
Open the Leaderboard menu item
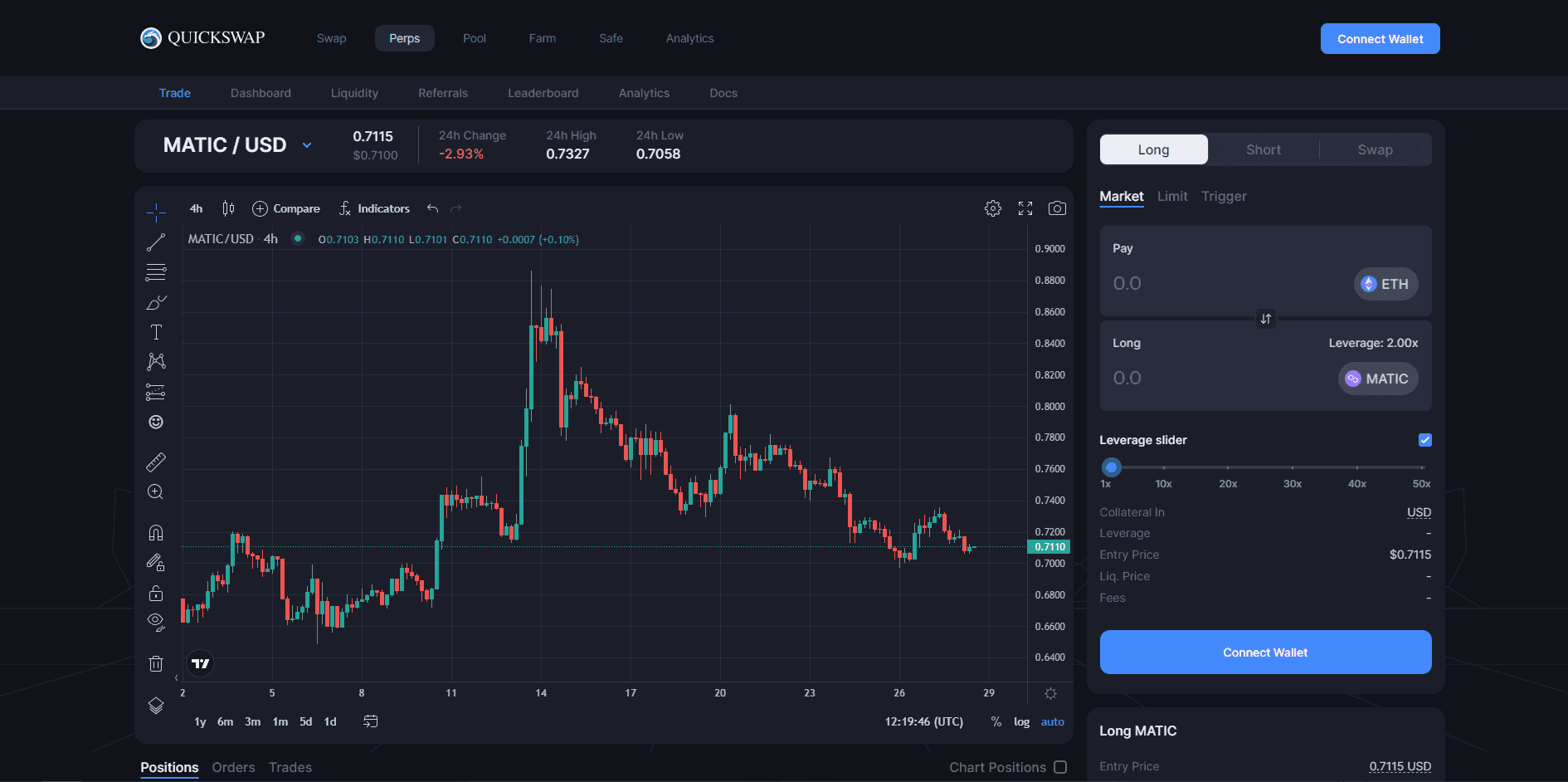tap(543, 93)
